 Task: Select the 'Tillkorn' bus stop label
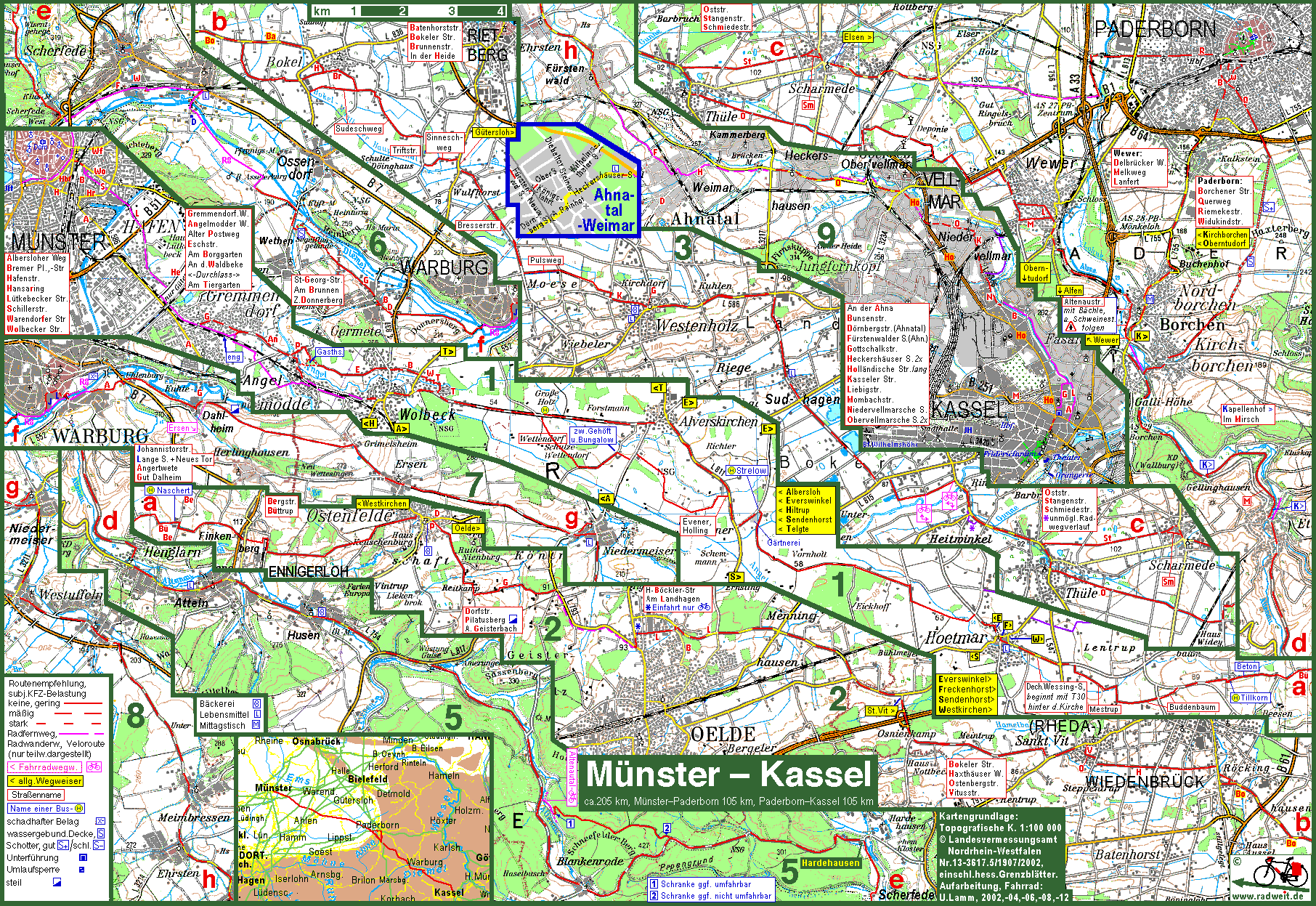click(x=1249, y=697)
